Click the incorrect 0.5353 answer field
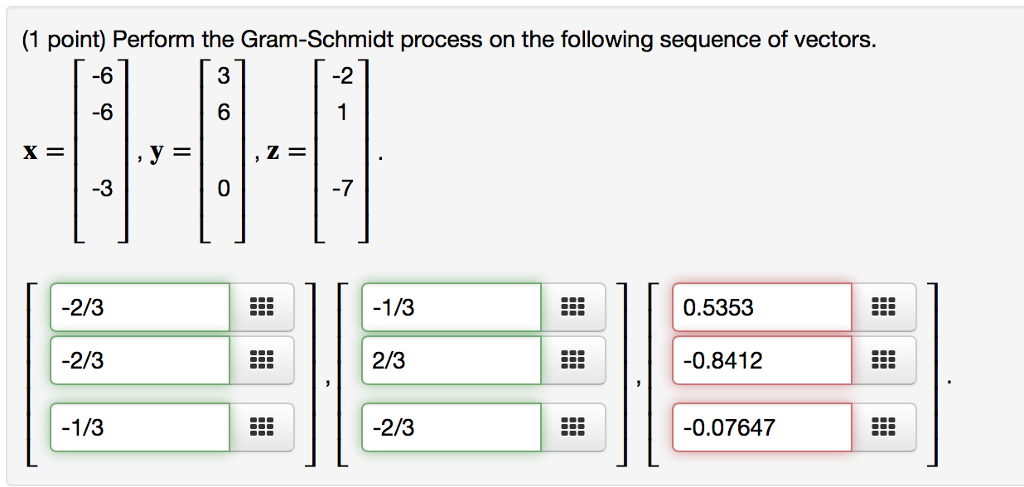This screenshot has height=487, width=1024. (763, 307)
